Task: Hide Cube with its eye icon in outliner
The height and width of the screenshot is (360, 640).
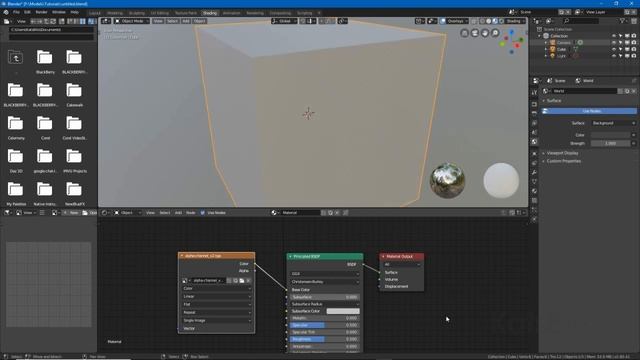Action: pyautogui.click(x=614, y=49)
